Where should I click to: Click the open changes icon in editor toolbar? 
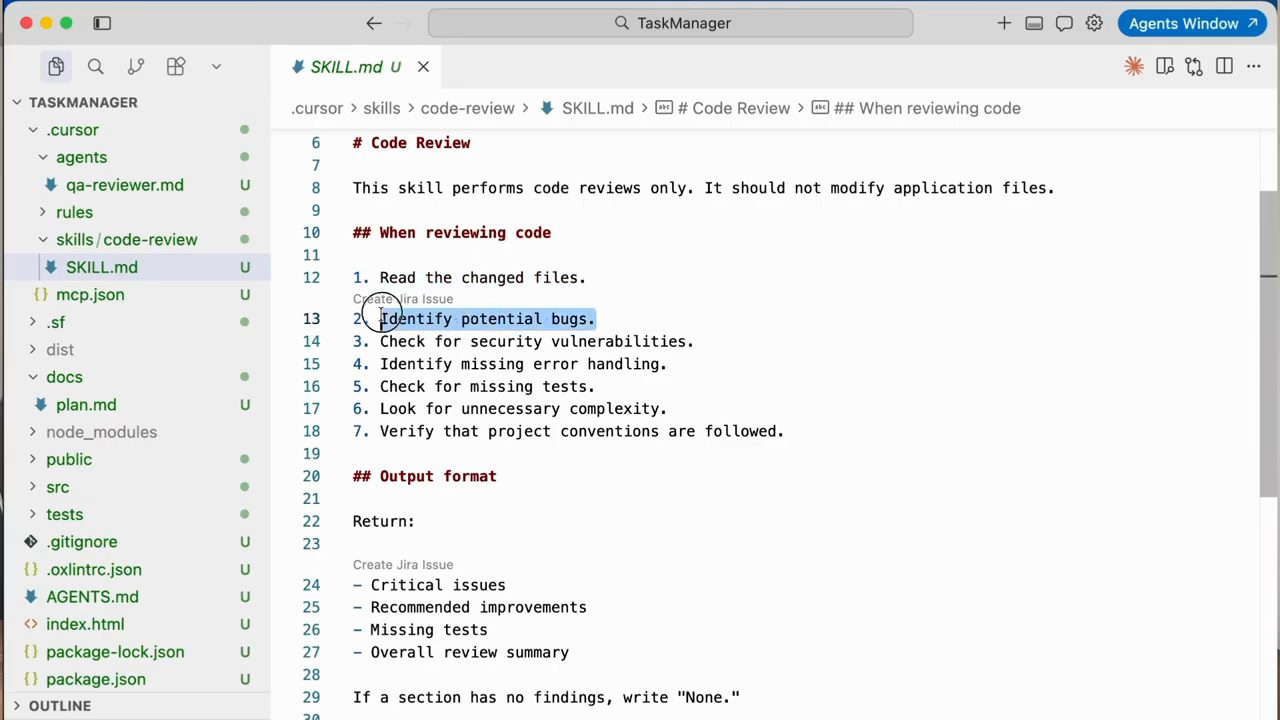(1194, 67)
